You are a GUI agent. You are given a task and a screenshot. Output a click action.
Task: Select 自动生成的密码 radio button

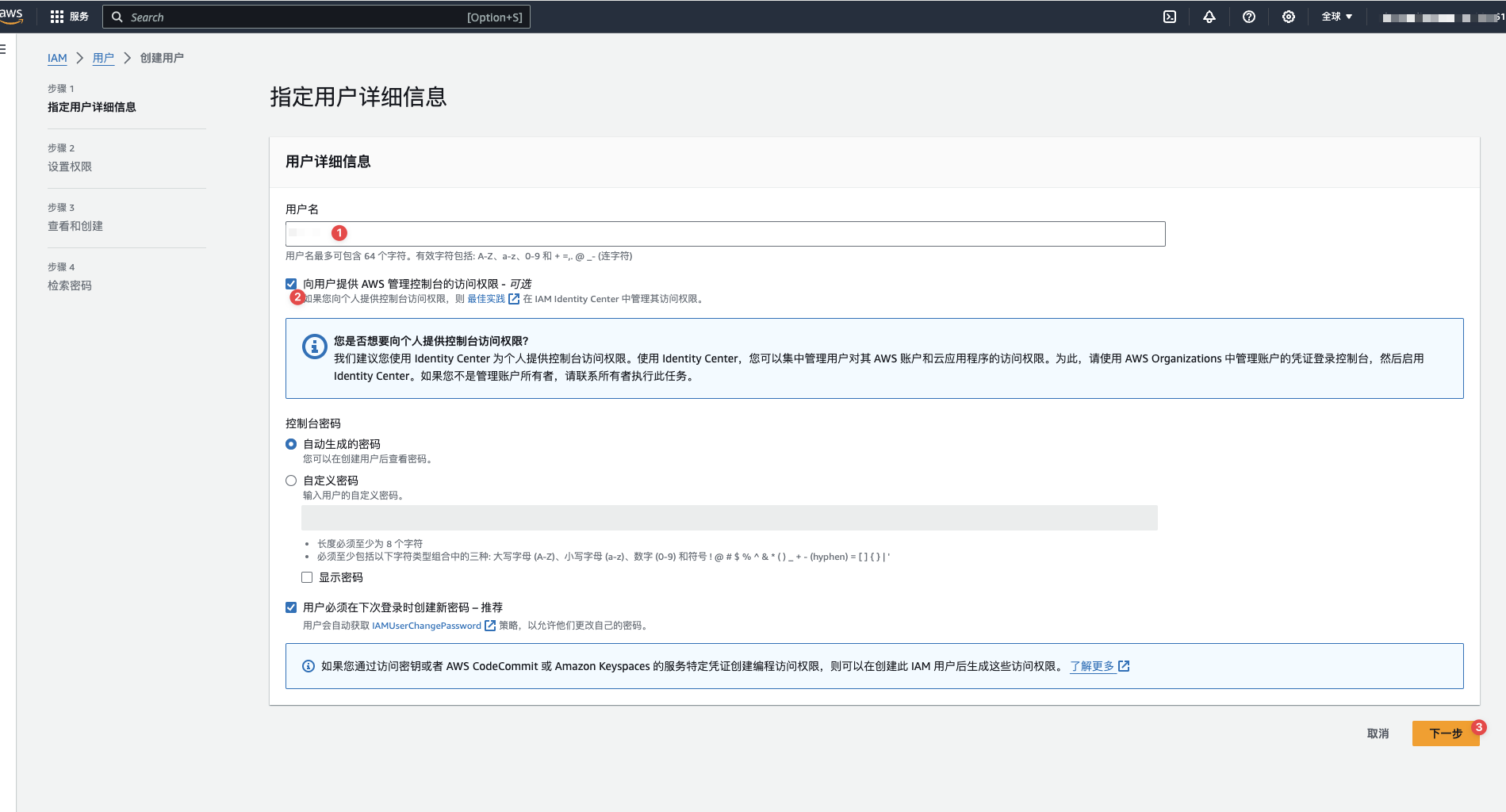pyautogui.click(x=291, y=444)
